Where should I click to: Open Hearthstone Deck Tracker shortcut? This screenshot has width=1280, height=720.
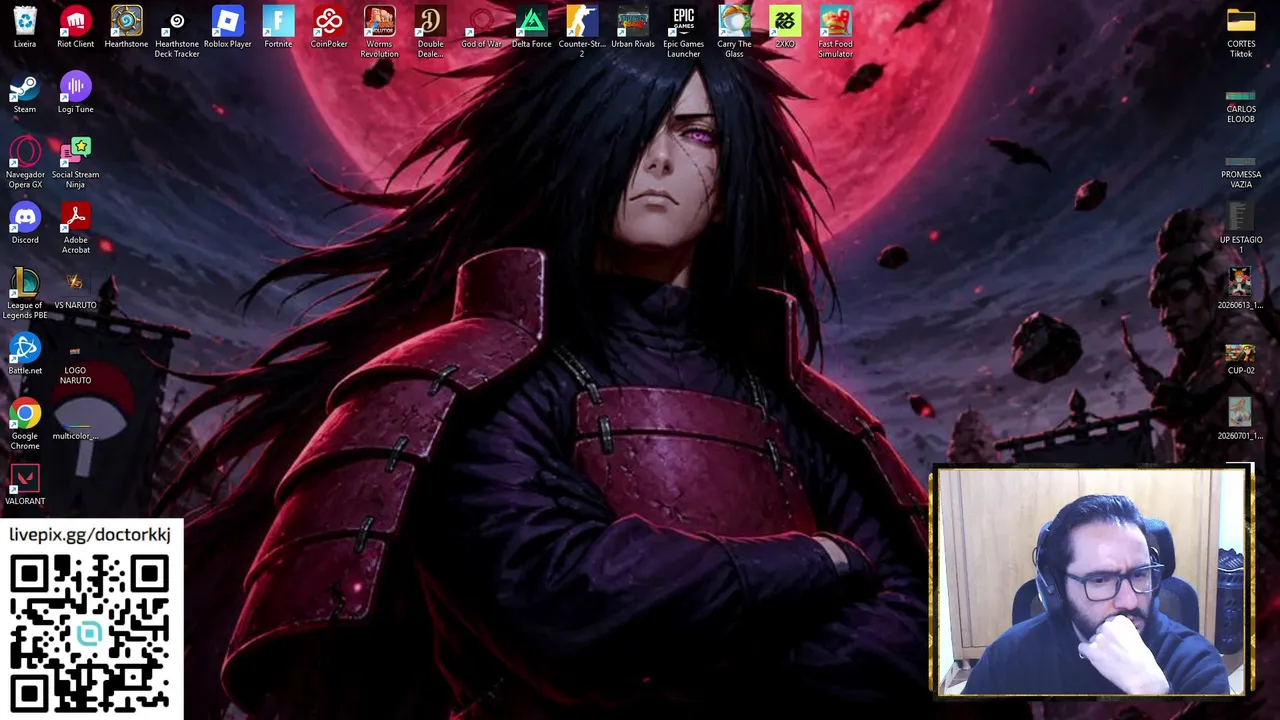click(177, 21)
